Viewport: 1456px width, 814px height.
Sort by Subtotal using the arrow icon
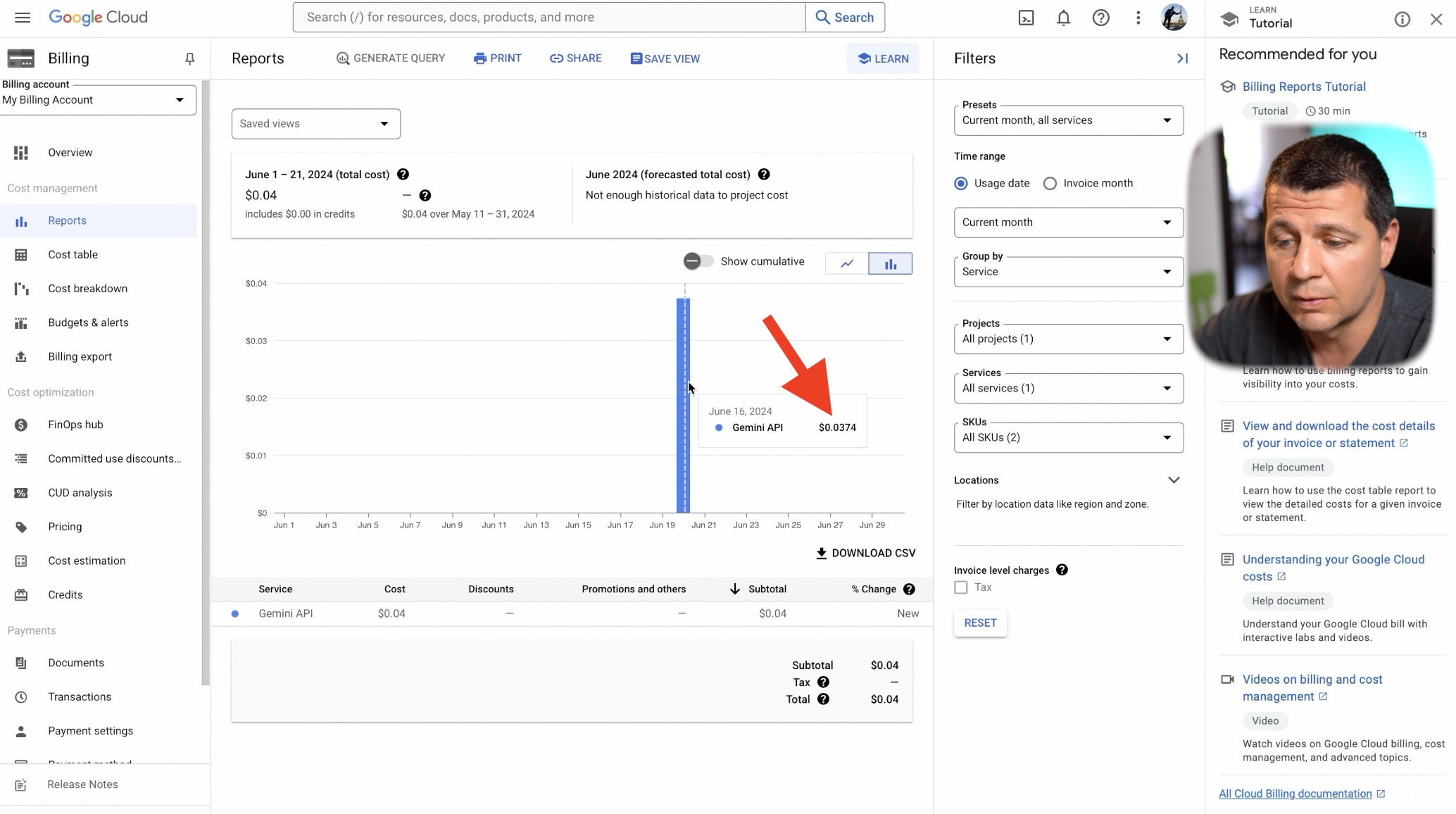pyautogui.click(x=734, y=589)
